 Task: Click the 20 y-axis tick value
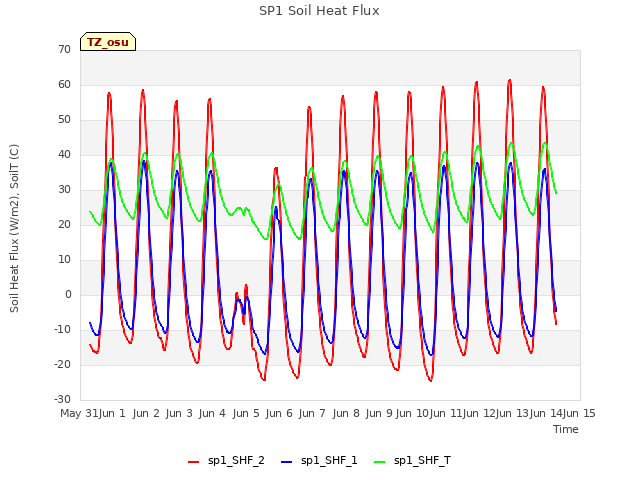pos(64,224)
